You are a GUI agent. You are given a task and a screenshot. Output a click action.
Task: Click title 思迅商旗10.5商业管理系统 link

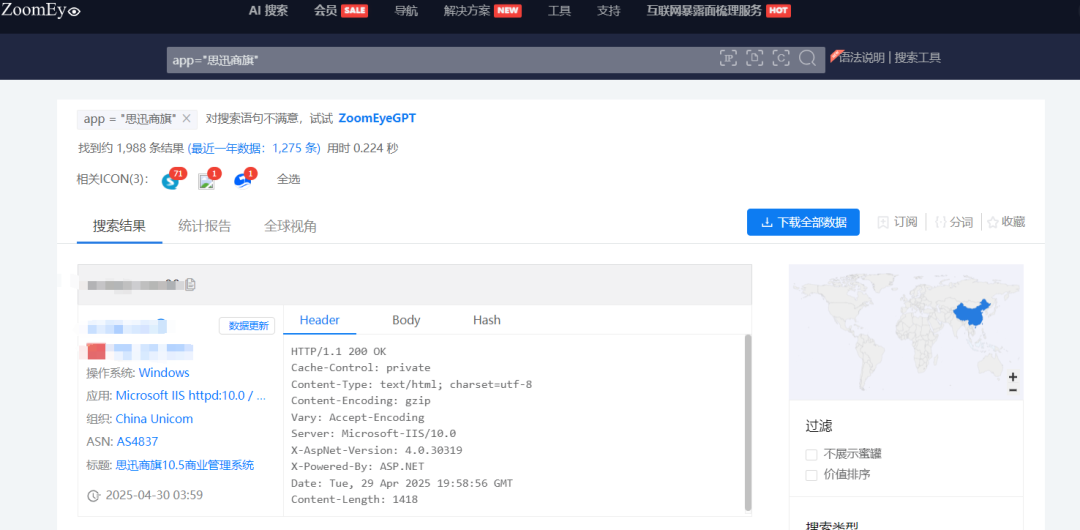tap(185, 465)
